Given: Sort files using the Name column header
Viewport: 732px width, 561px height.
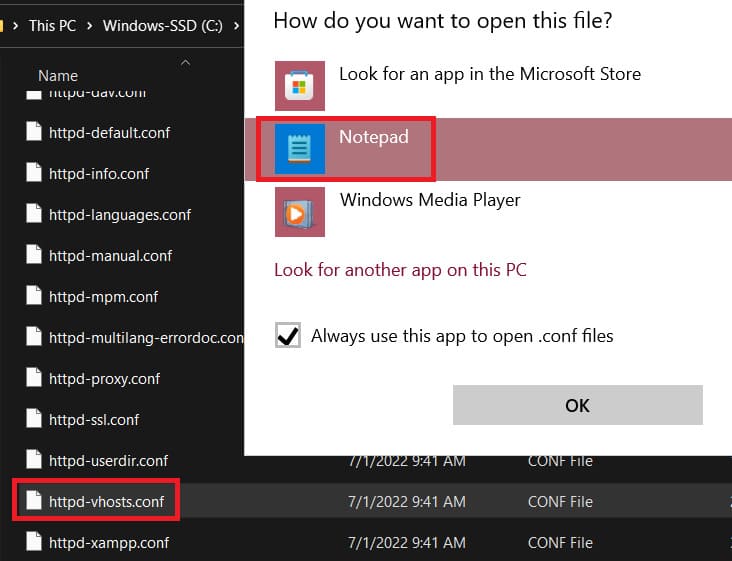Looking at the screenshot, I should (58, 76).
